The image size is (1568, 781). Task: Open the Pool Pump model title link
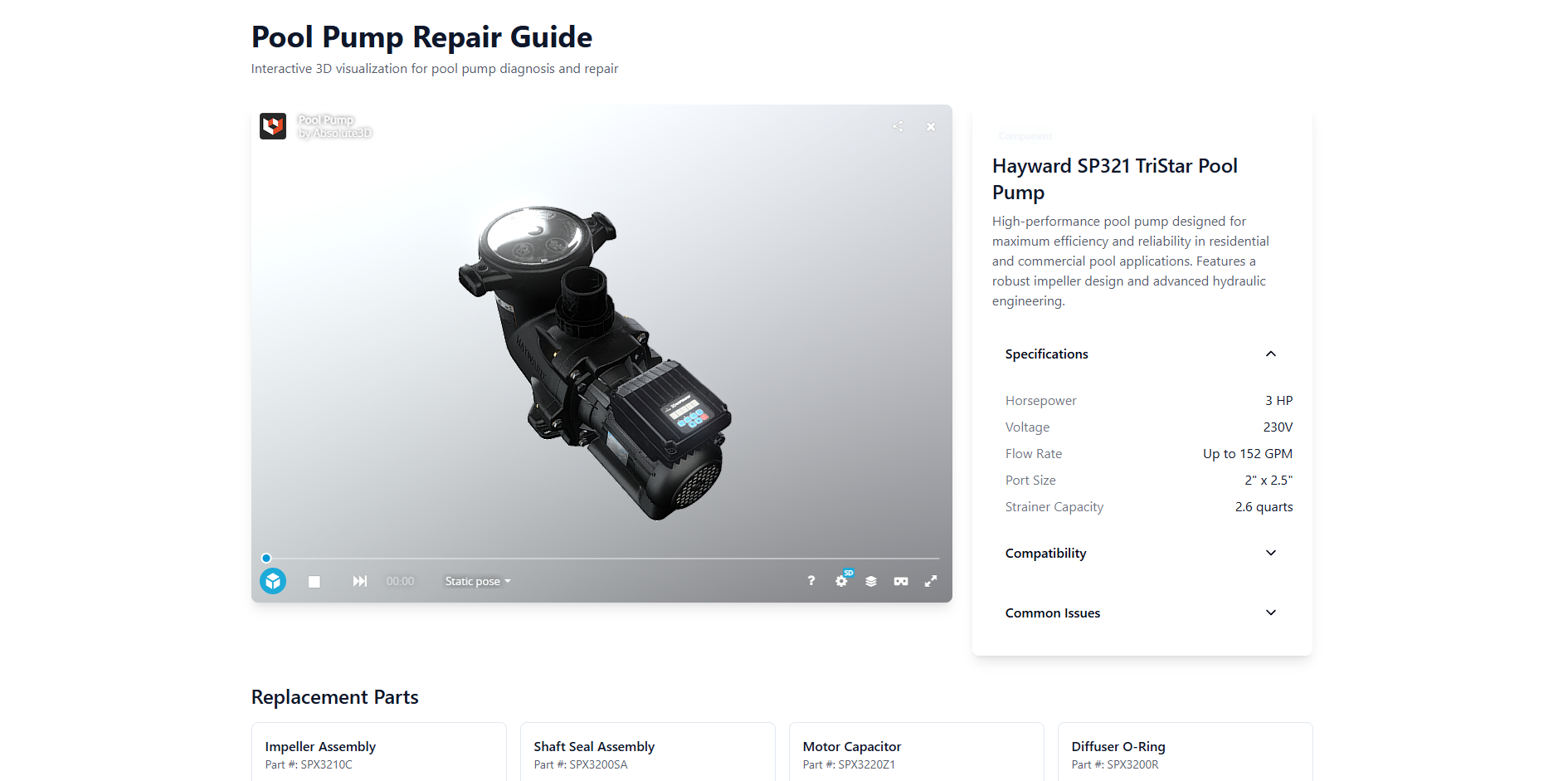[x=326, y=120]
